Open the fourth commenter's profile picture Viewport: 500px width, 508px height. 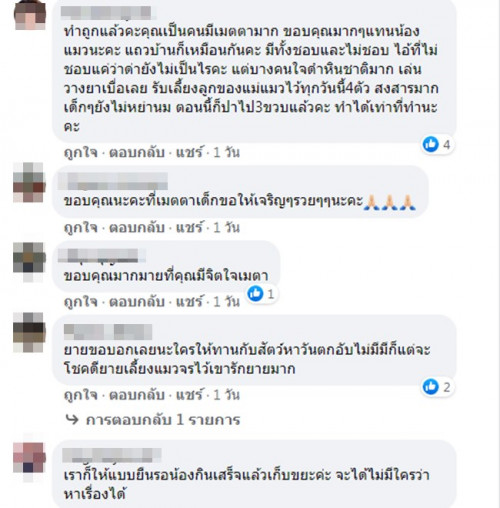pyautogui.click(x=29, y=332)
